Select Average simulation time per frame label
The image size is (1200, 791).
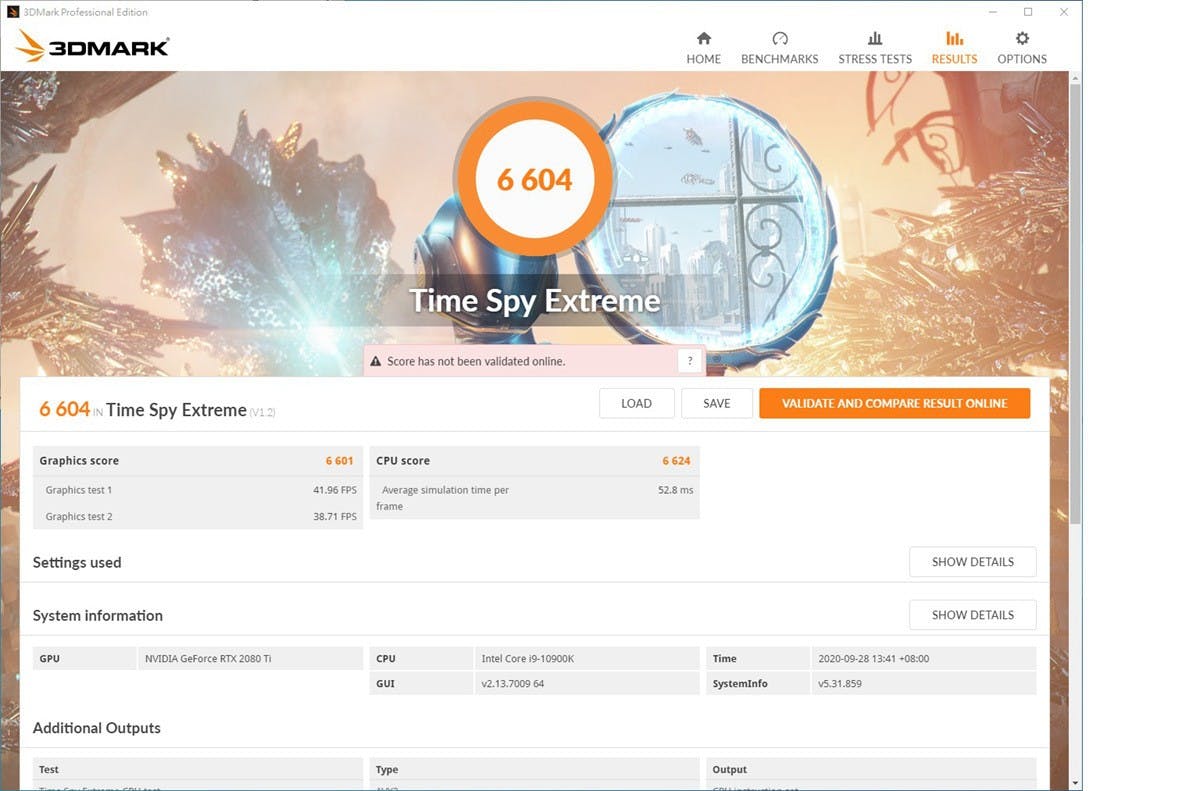coord(442,498)
